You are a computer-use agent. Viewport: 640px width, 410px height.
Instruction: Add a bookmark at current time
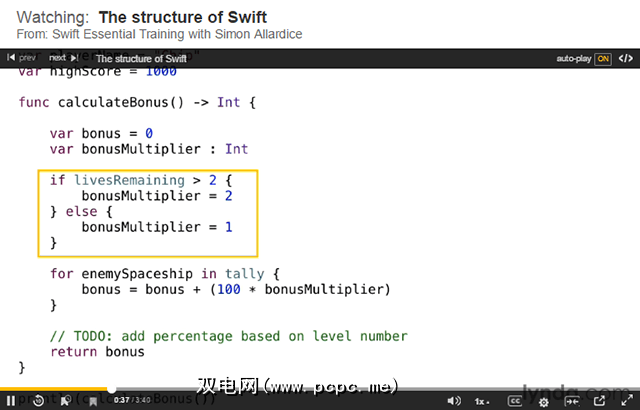[x=93, y=401]
